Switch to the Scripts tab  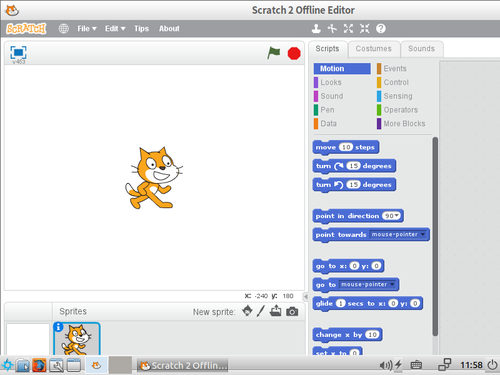click(327, 49)
